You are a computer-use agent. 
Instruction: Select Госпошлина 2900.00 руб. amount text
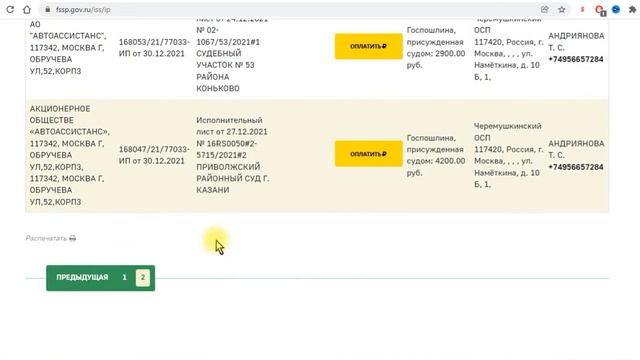[436, 48]
